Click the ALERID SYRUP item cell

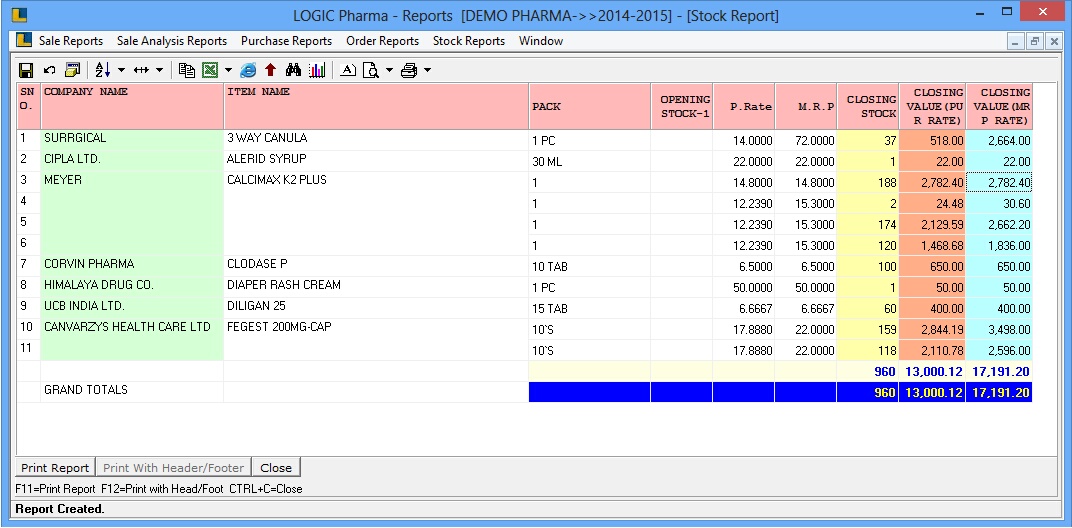coord(376,161)
